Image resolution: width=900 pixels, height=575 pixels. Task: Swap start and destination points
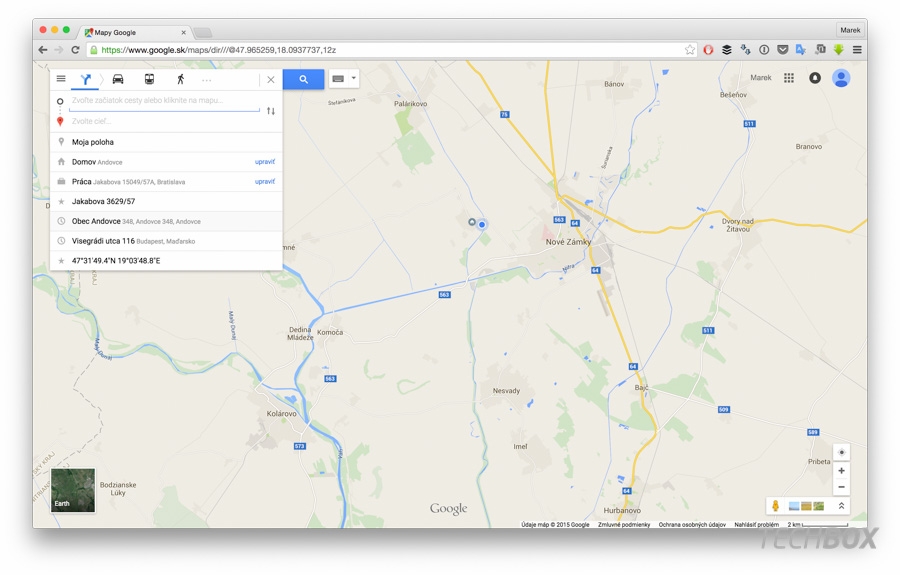click(271, 111)
